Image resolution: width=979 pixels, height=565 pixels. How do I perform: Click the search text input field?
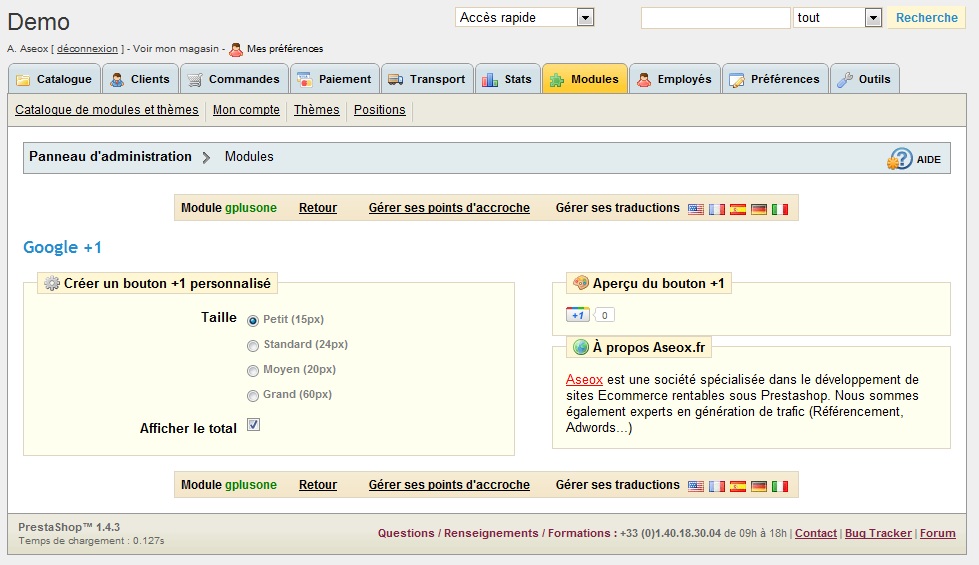tap(716, 17)
